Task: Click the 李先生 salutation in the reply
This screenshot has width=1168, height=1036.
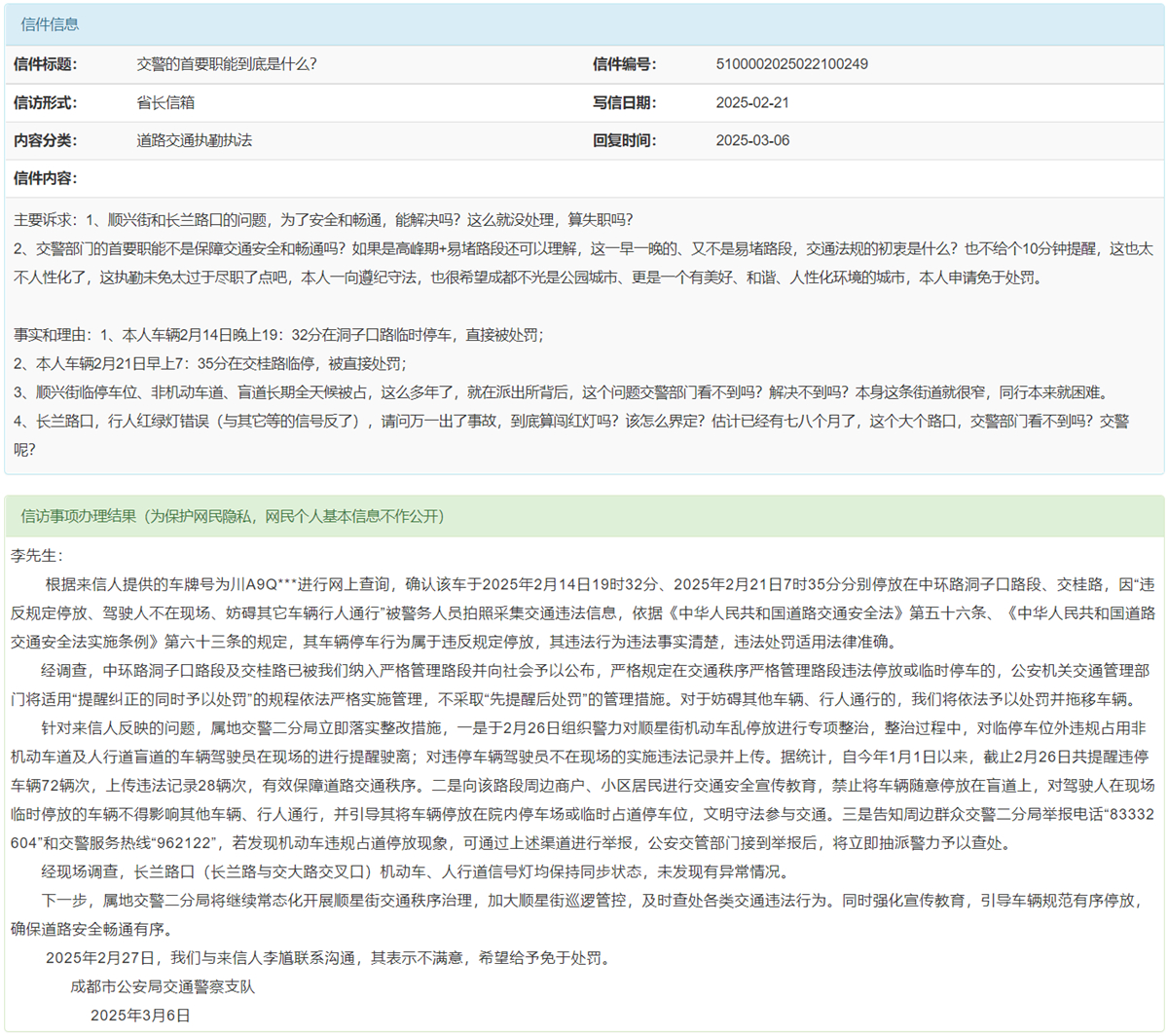Action: coord(36,556)
